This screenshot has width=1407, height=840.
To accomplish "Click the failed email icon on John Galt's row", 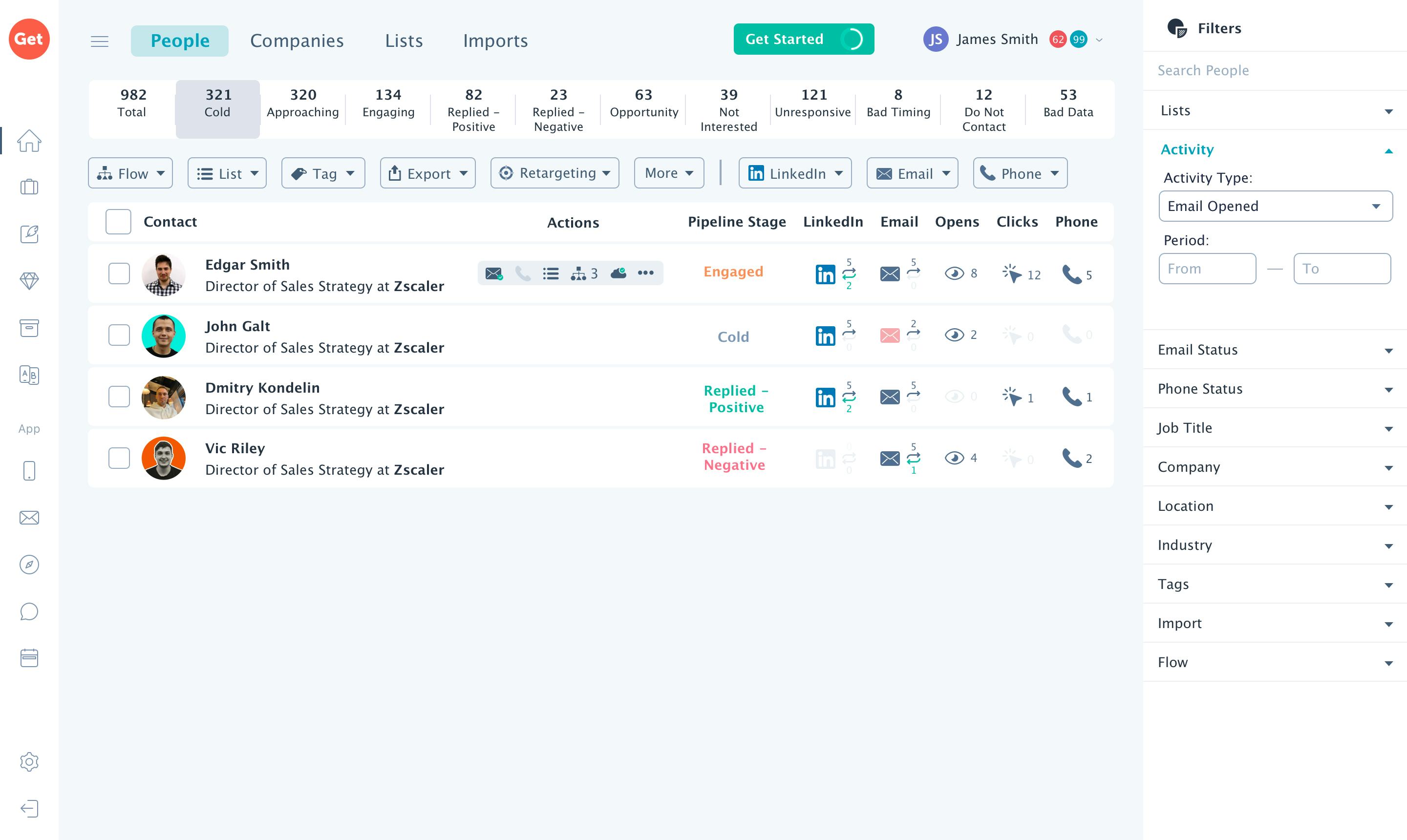I will 890,335.
